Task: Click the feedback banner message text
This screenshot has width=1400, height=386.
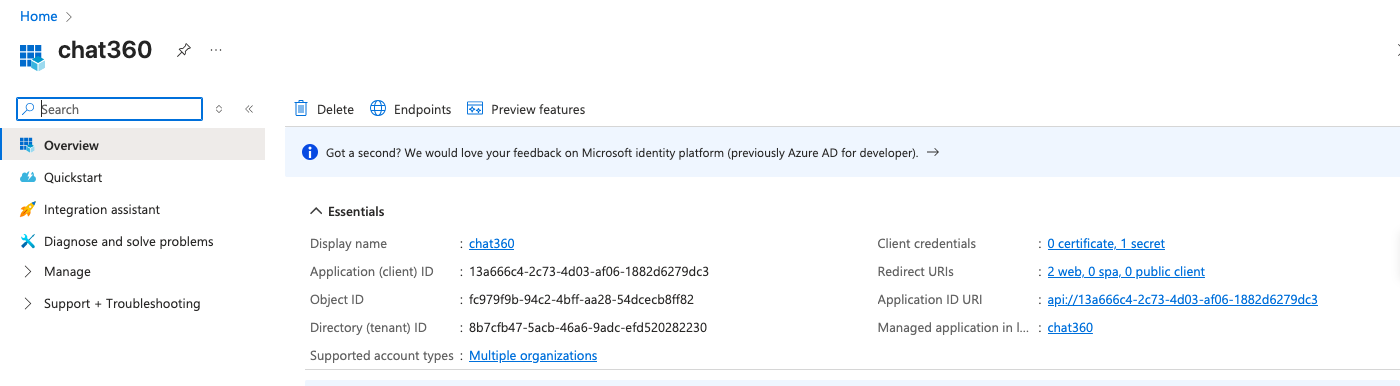Action: pos(622,154)
